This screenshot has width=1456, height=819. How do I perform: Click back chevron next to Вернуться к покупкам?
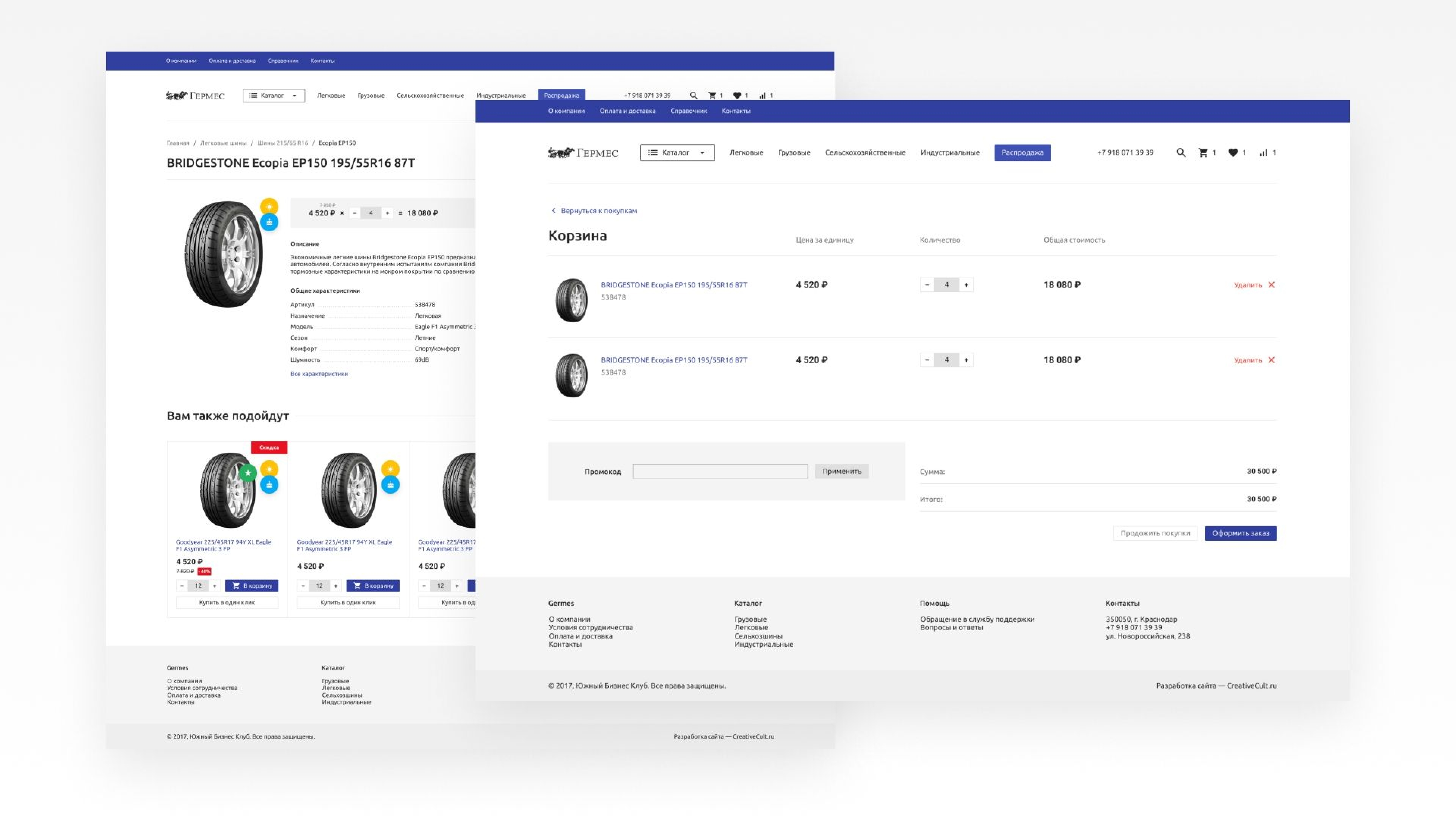pyautogui.click(x=553, y=210)
